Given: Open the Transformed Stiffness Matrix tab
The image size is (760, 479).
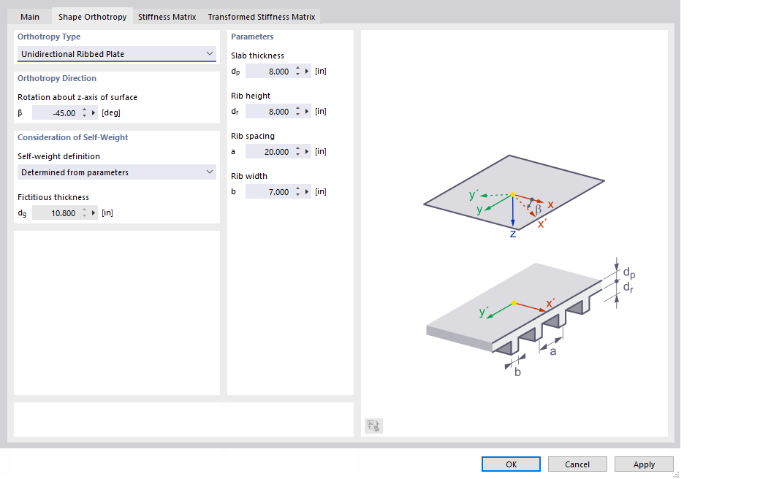Looking at the screenshot, I should tap(261, 16).
